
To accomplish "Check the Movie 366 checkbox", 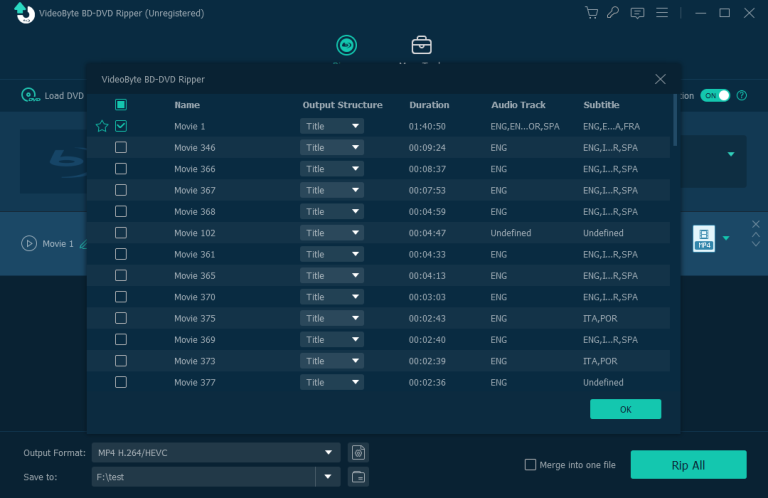I will (121, 169).
